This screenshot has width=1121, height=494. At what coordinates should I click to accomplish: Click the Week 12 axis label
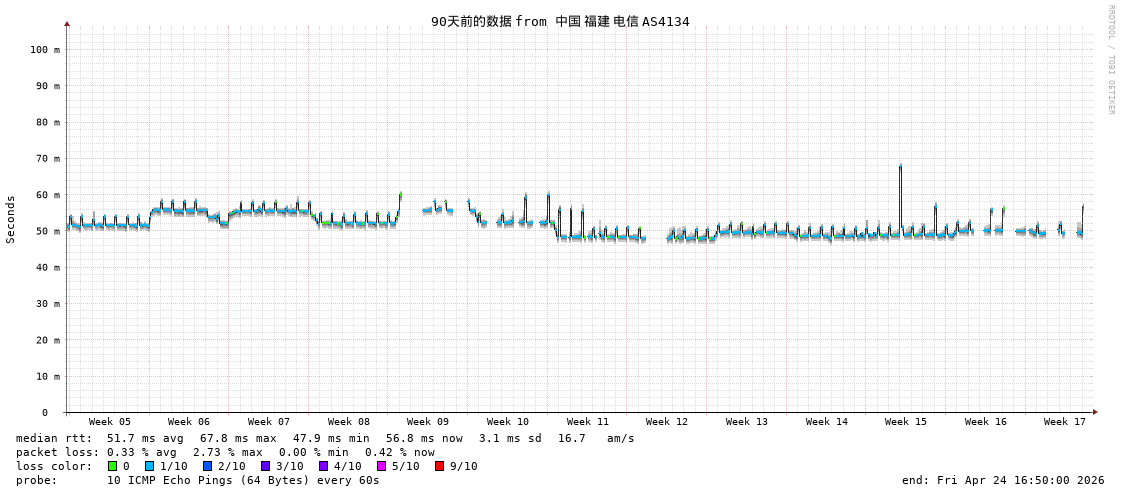click(x=667, y=422)
